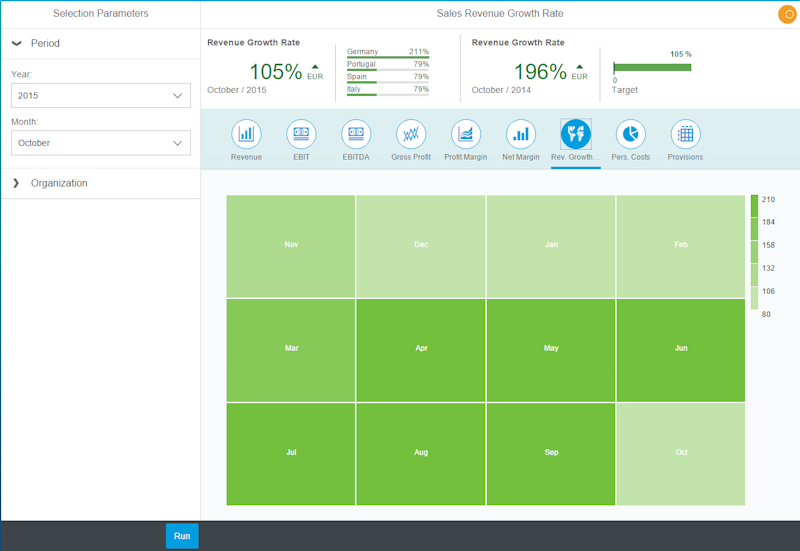
Task: Select the Gross Profit icon
Action: (411, 134)
